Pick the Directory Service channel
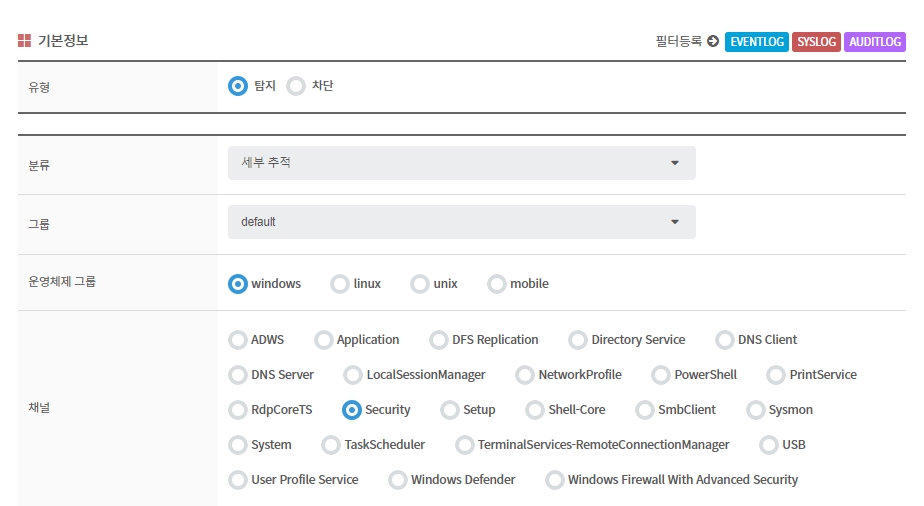924x506 pixels. [x=578, y=340]
